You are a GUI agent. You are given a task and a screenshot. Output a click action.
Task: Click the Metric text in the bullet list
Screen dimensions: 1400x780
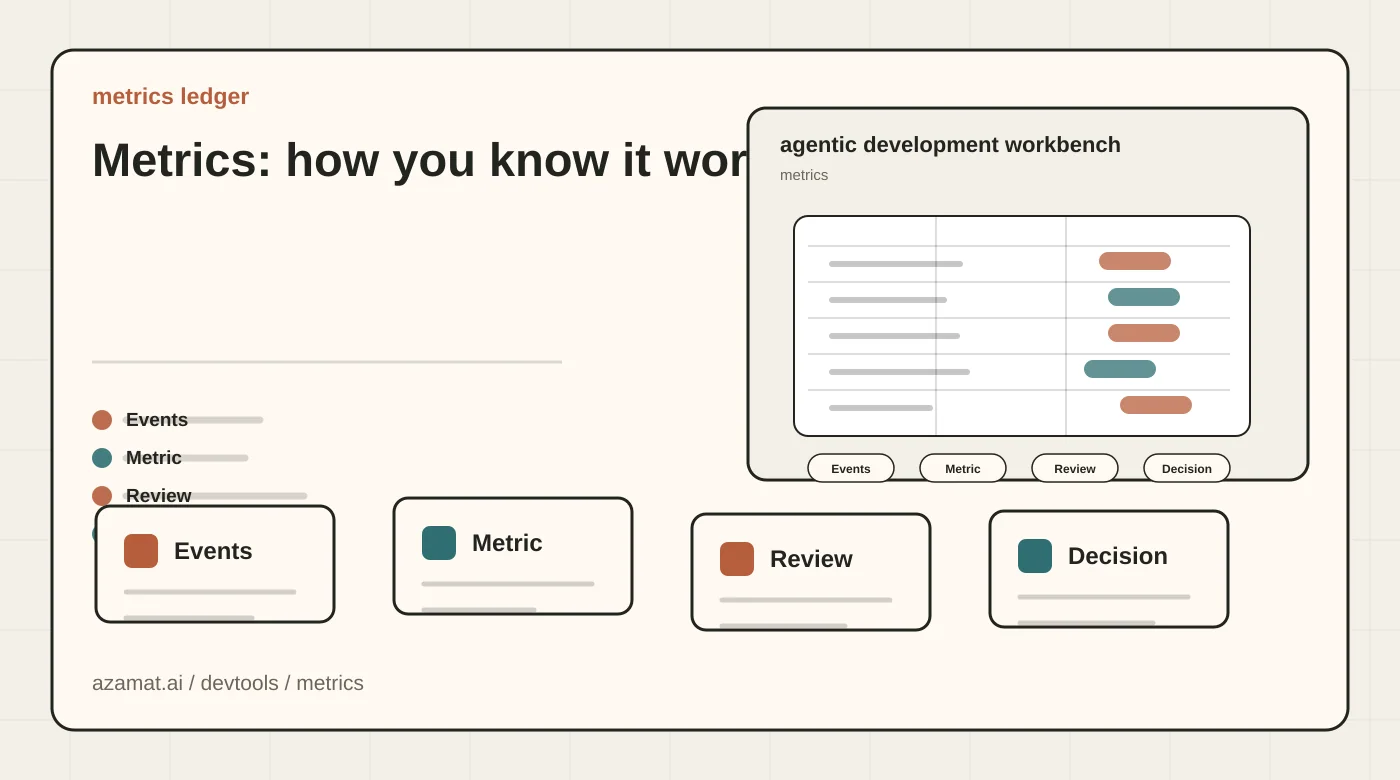(154, 458)
